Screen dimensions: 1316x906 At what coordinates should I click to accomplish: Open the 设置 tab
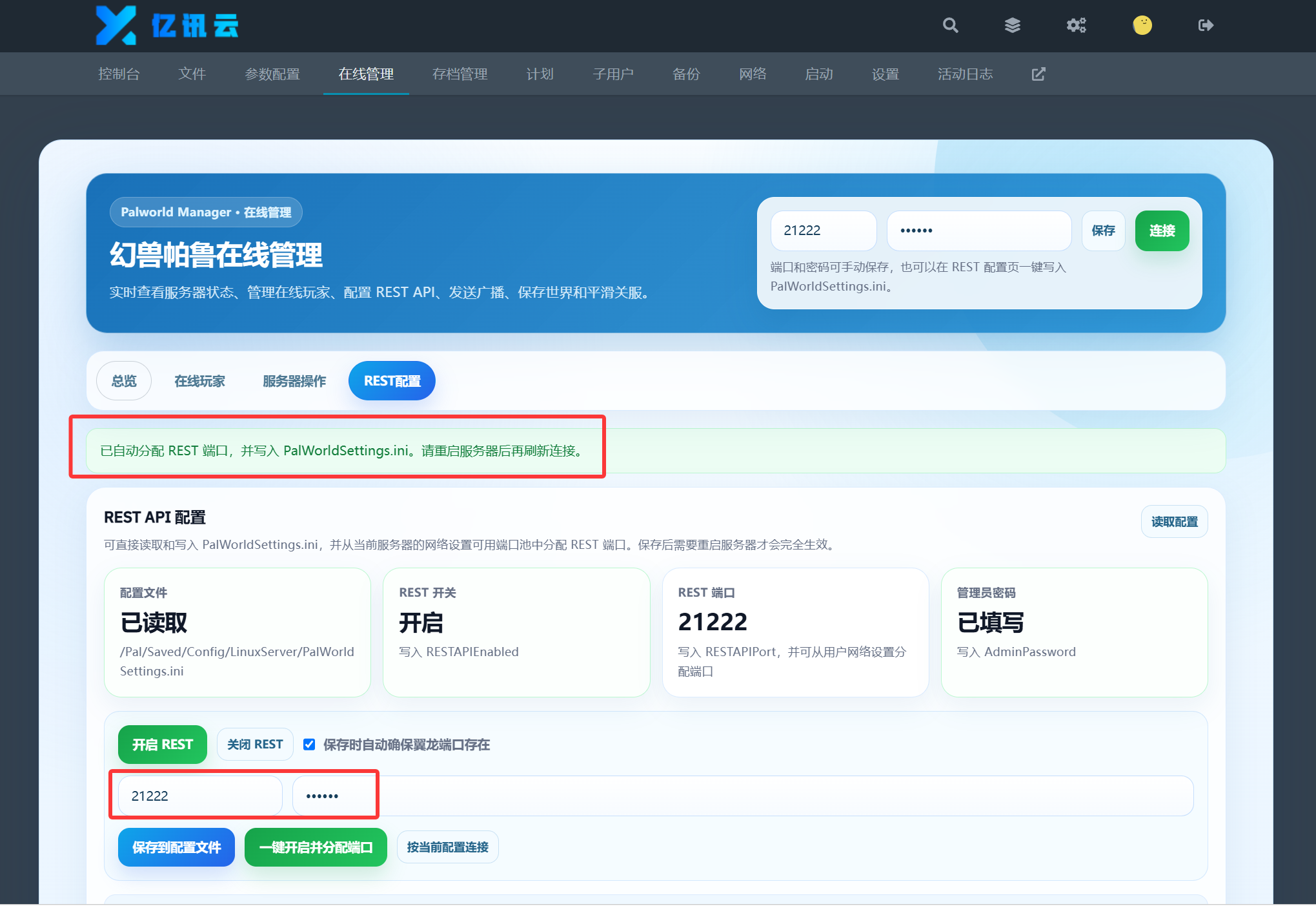coord(886,74)
